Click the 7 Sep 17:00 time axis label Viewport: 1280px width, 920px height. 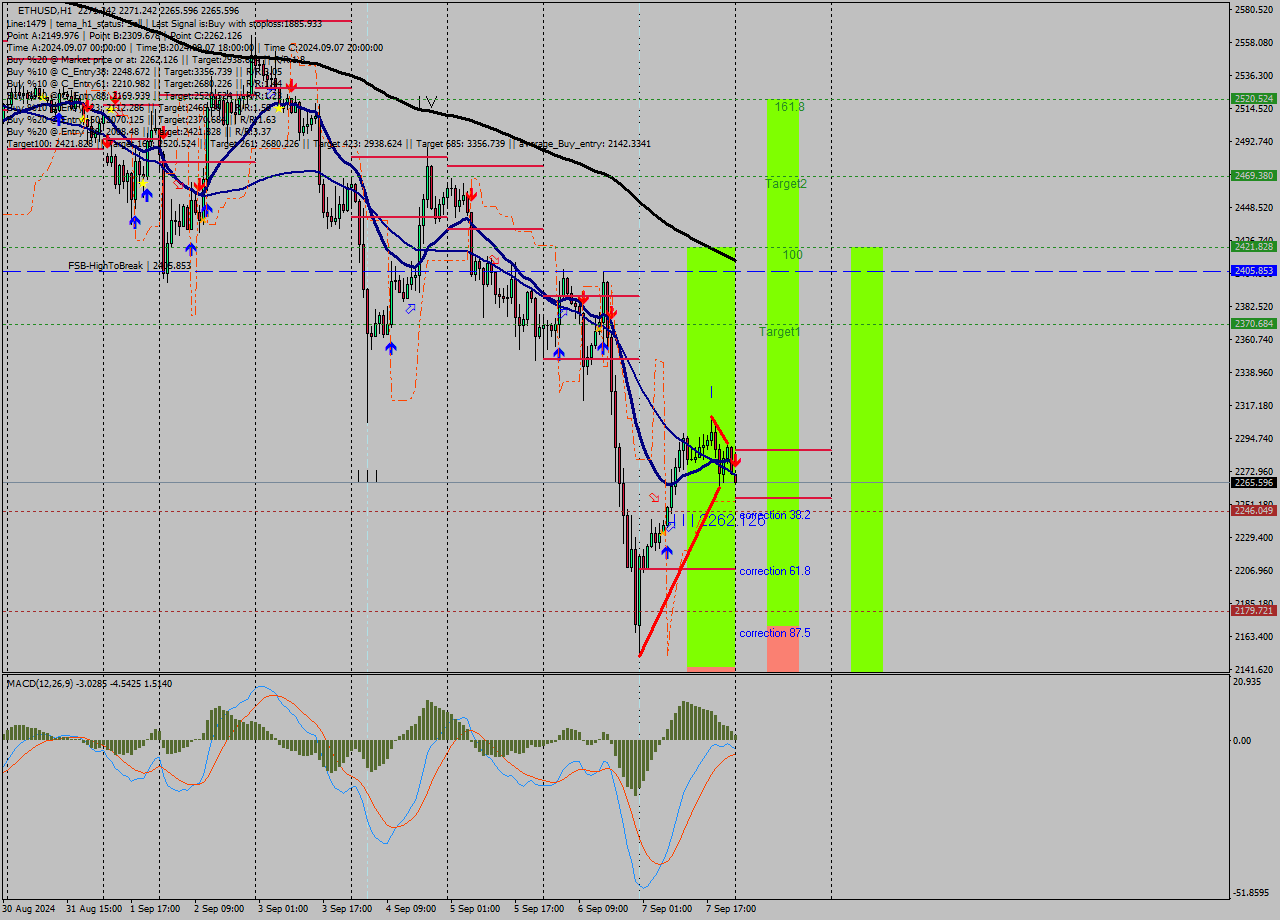(x=728, y=910)
